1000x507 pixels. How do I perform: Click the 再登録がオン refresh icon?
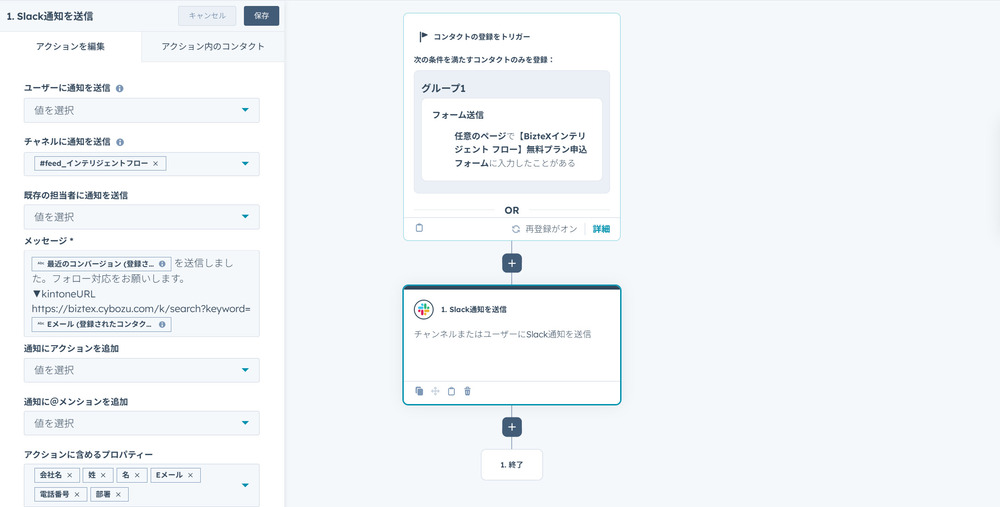click(x=516, y=229)
